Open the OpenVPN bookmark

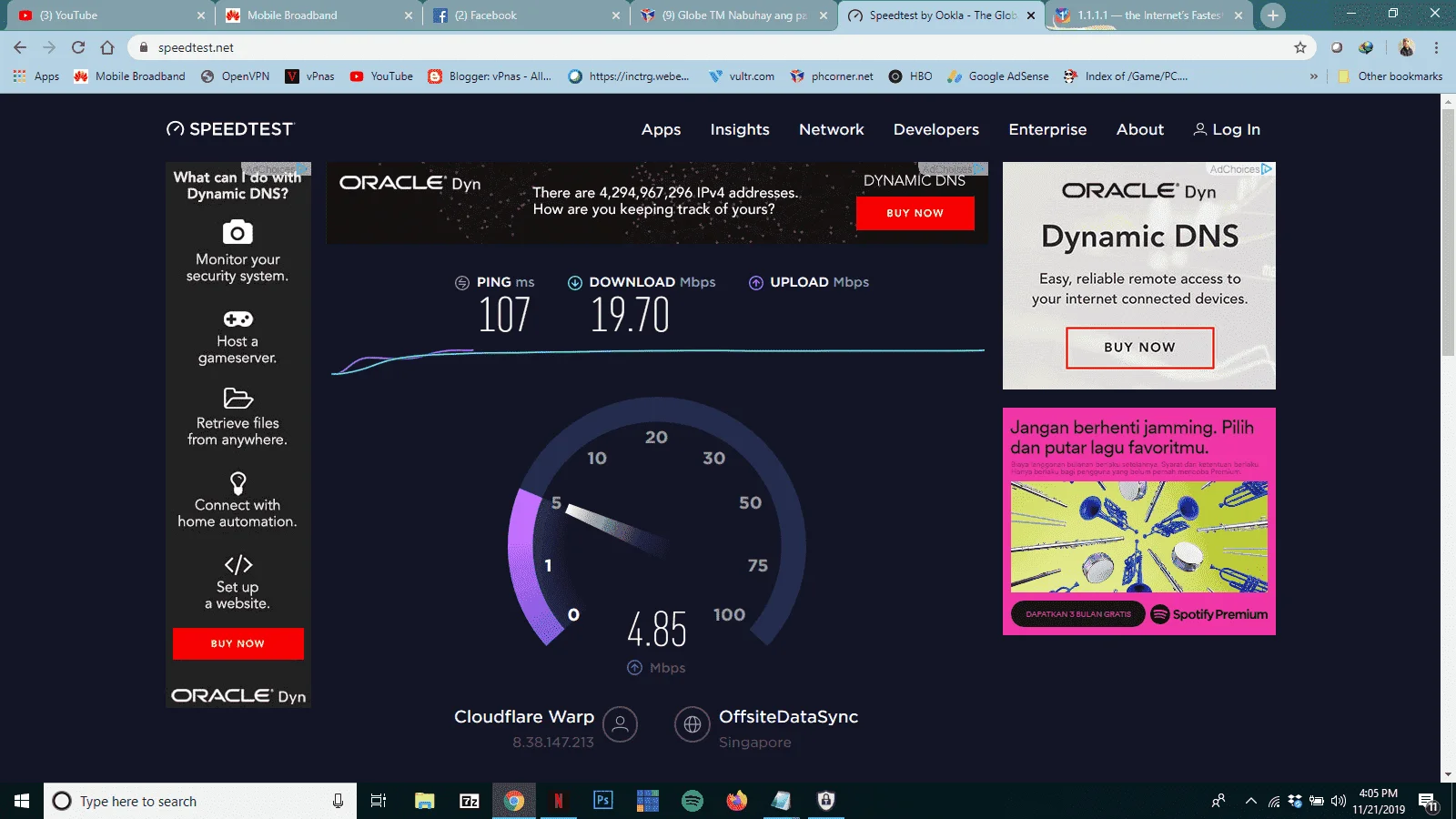pos(235,76)
